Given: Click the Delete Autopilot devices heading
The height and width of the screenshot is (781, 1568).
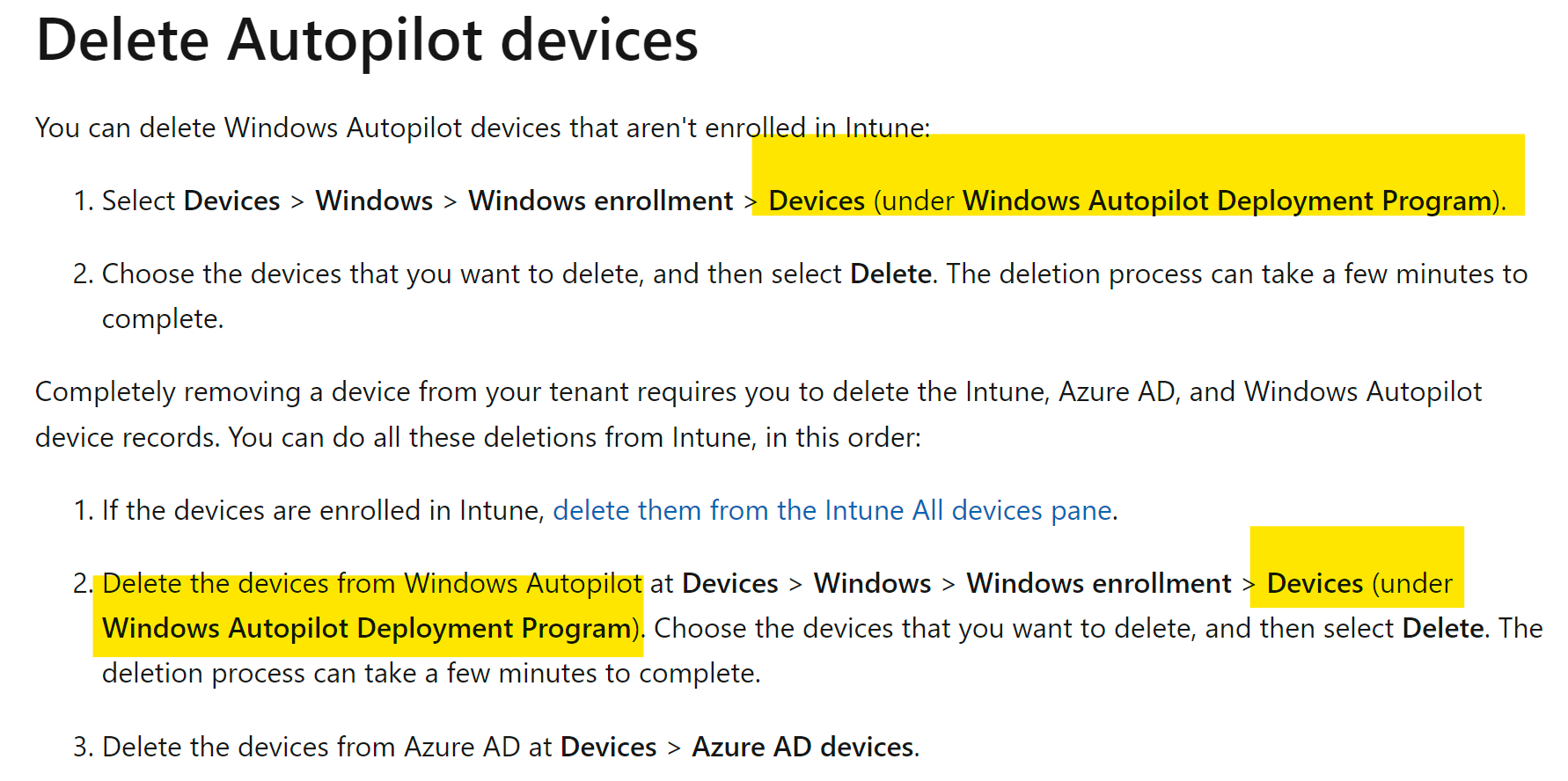Looking at the screenshot, I should (x=367, y=40).
